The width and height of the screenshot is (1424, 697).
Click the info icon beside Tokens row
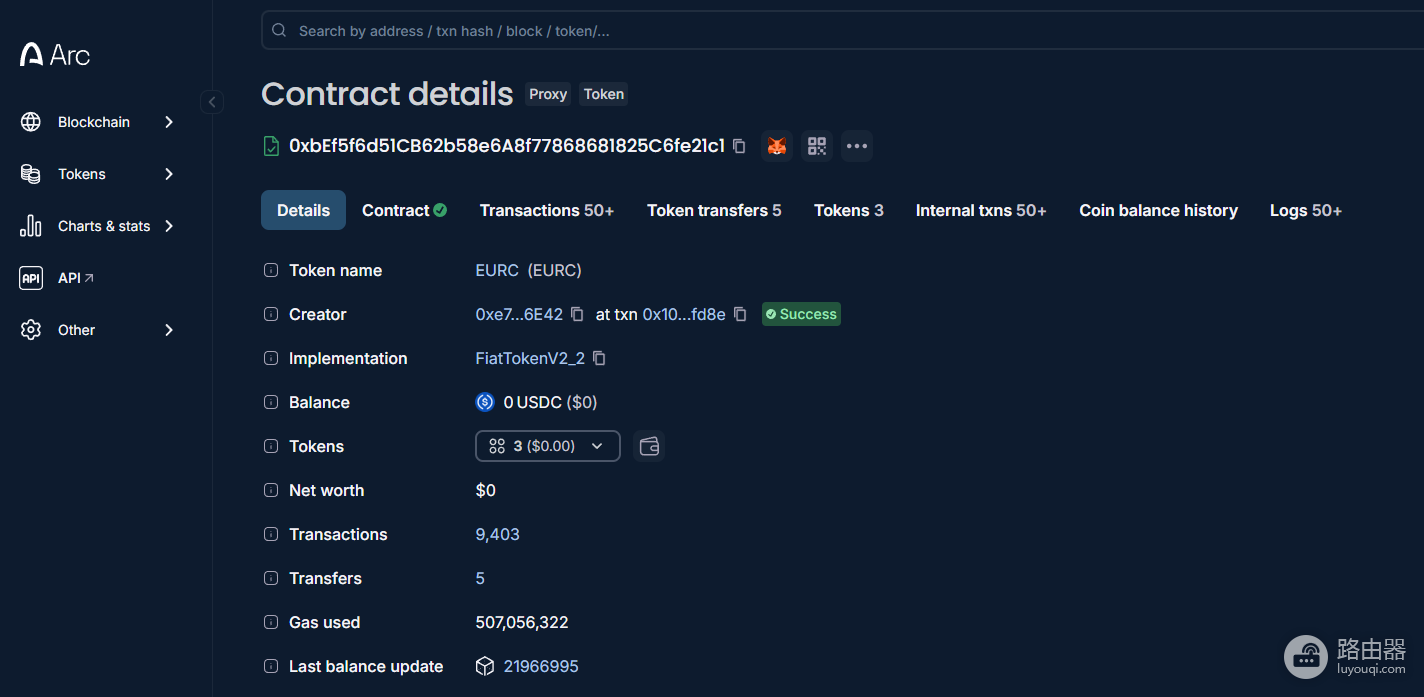coord(271,446)
